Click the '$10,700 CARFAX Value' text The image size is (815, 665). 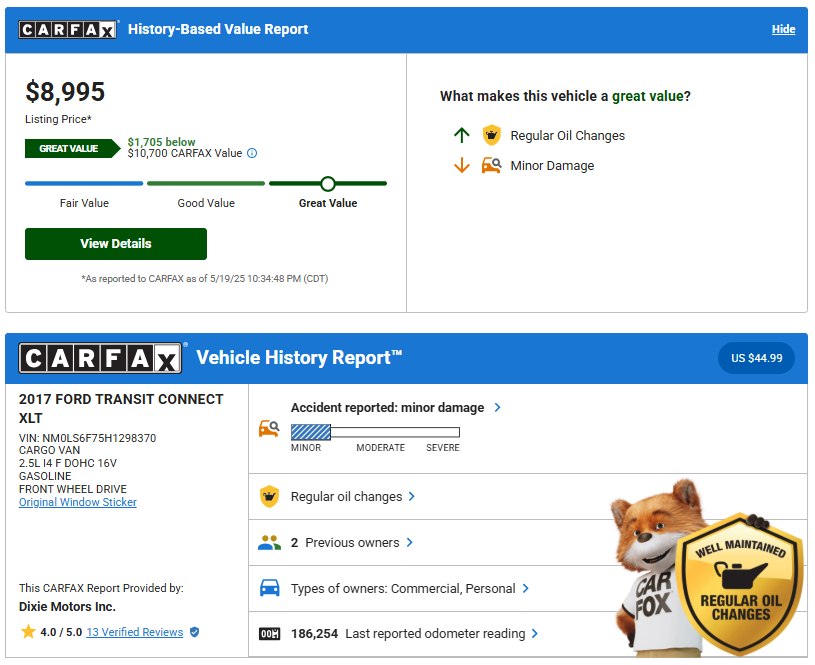coord(185,153)
